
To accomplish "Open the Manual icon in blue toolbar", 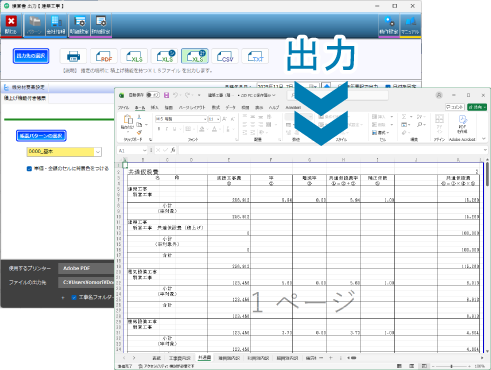I will 410,25.
